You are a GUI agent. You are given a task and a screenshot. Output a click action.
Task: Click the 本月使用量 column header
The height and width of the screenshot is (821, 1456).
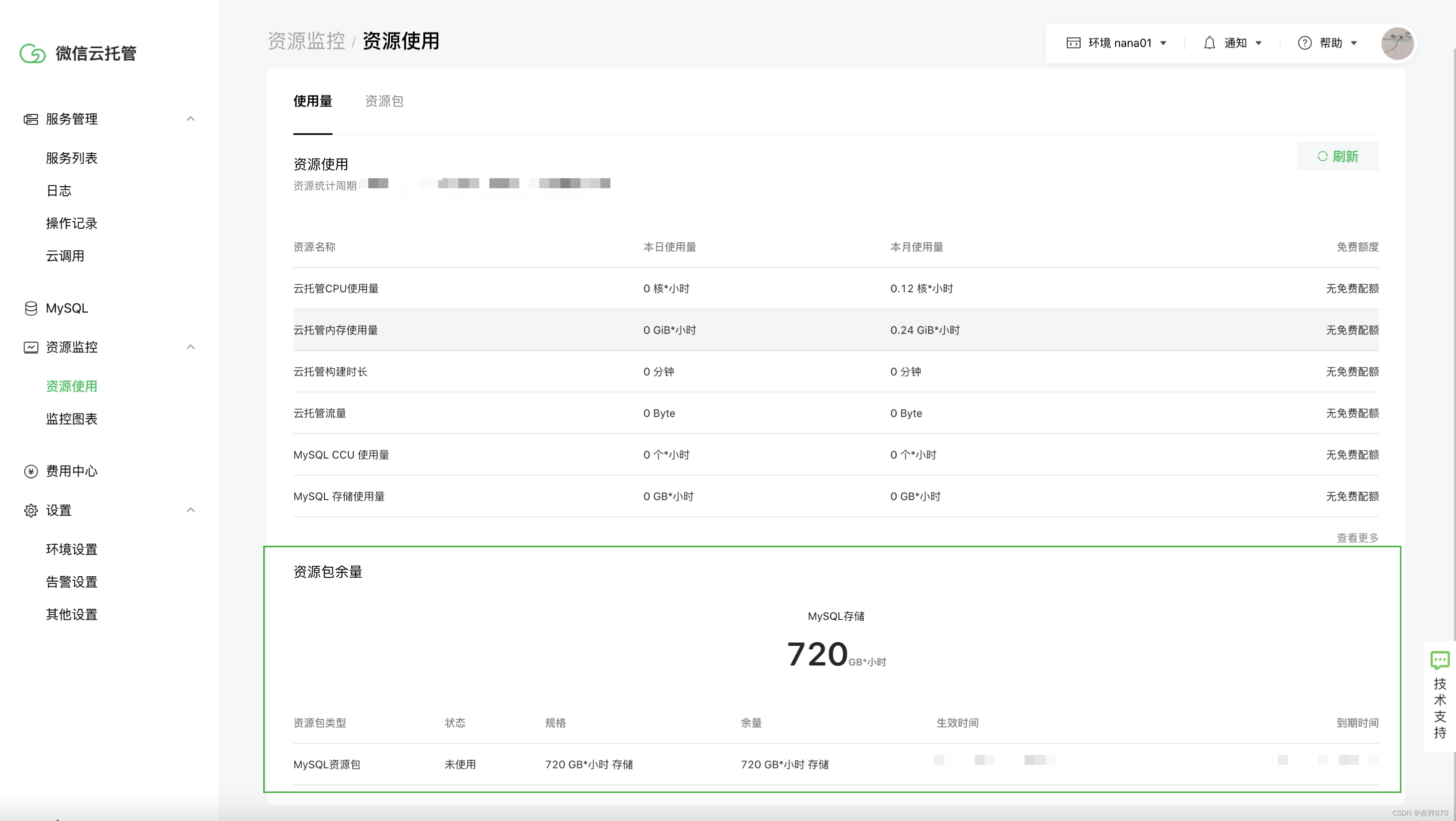[x=916, y=247]
